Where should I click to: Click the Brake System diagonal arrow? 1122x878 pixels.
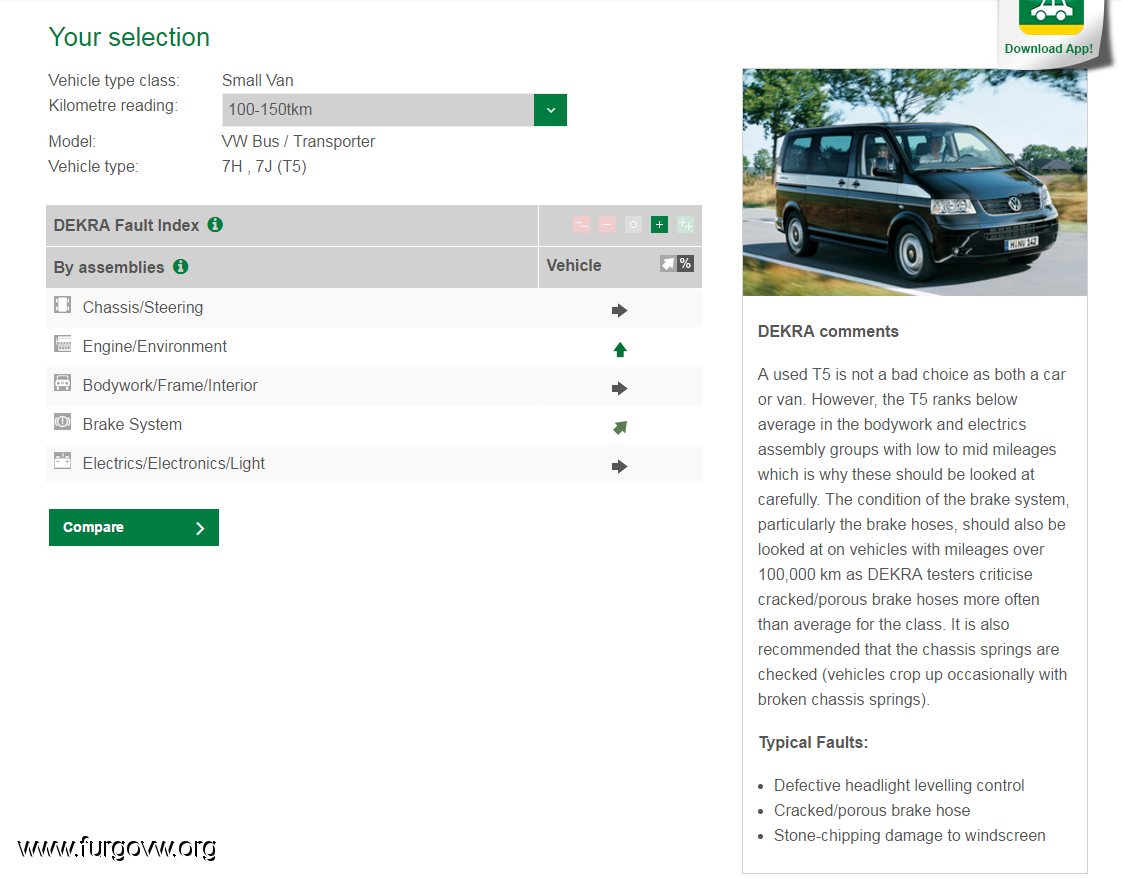(620, 427)
